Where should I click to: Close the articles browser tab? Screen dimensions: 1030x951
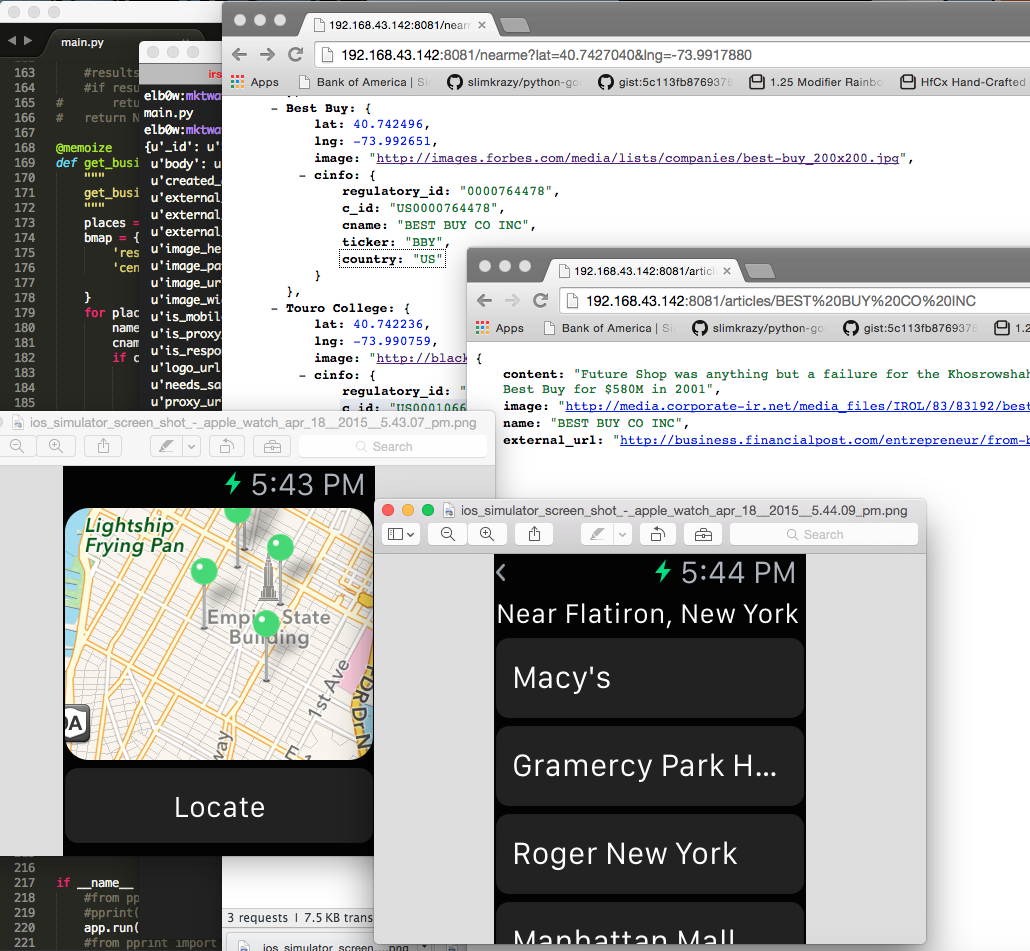tap(727, 271)
